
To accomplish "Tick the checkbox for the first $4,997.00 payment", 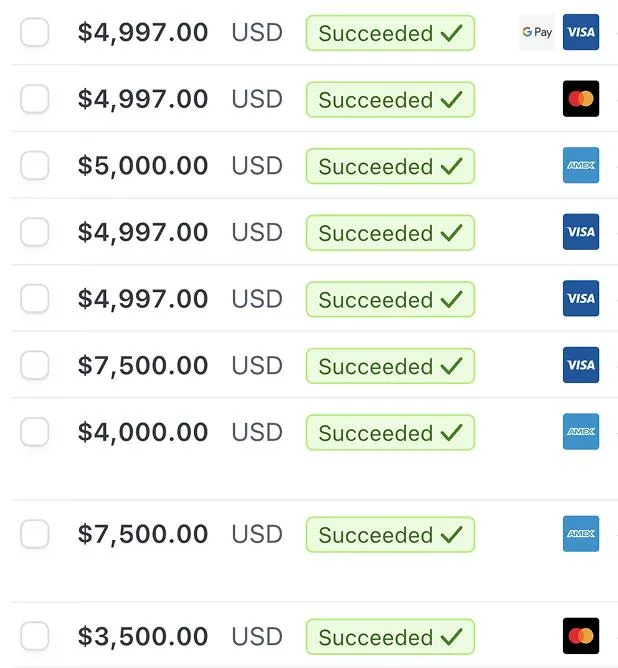I will click(34, 32).
